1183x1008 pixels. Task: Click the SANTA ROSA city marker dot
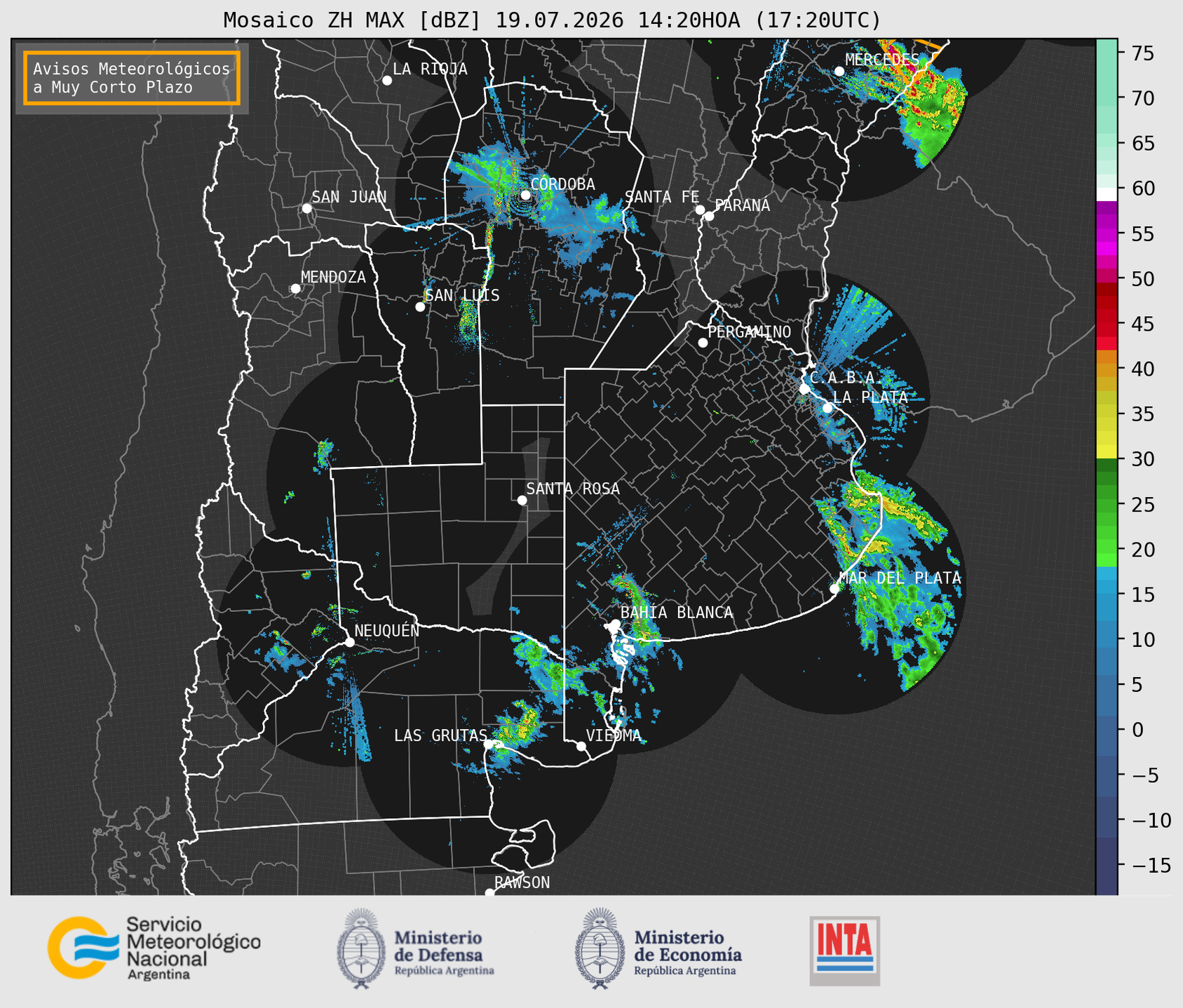click(522, 500)
